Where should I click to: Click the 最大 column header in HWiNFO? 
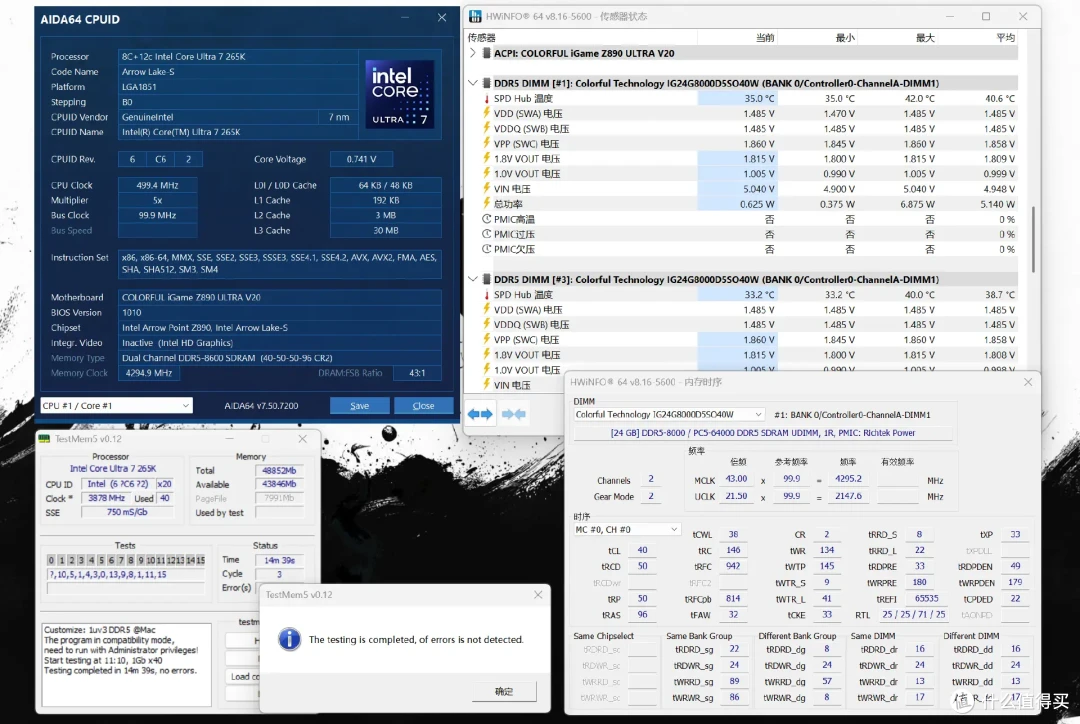pyautogui.click(x=925, y=37)
